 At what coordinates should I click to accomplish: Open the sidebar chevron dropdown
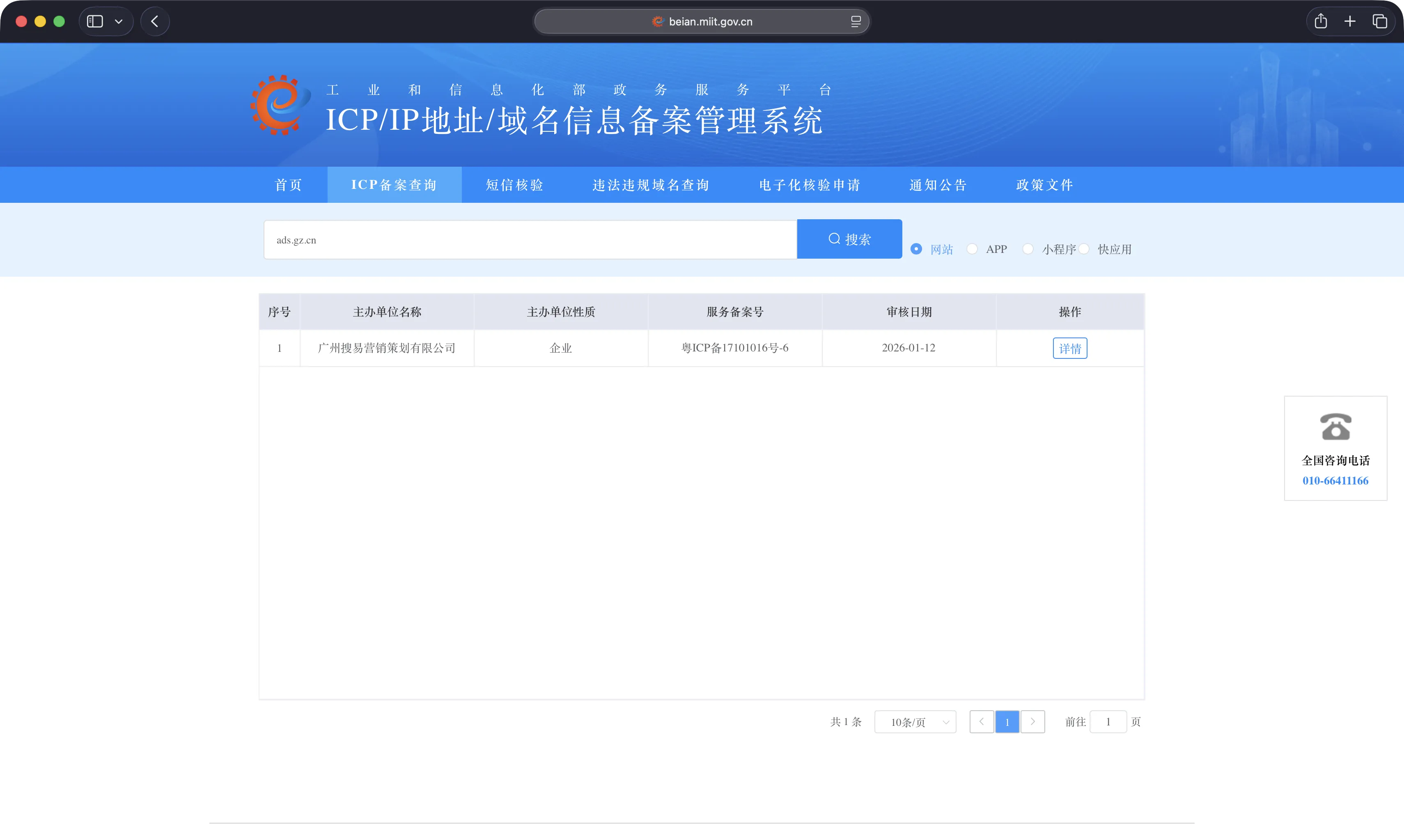119,21
